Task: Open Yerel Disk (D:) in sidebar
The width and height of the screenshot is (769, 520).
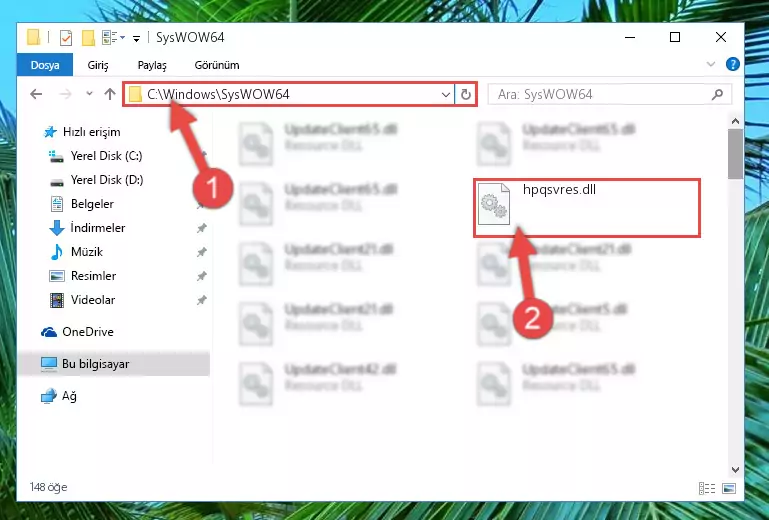Action: pos(107,180)
